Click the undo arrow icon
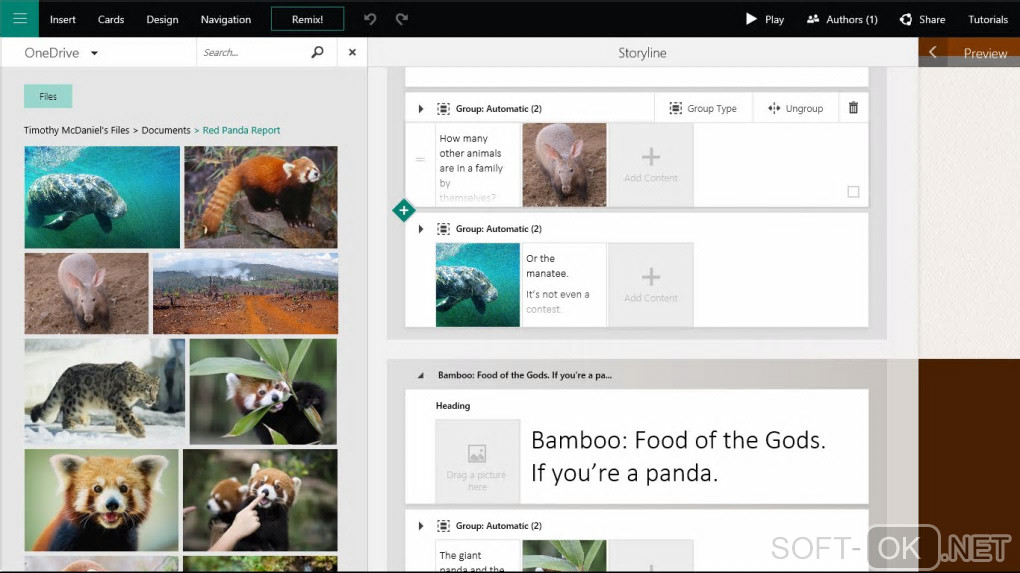The image size is (1020, 573). click(x=370, y=19)
